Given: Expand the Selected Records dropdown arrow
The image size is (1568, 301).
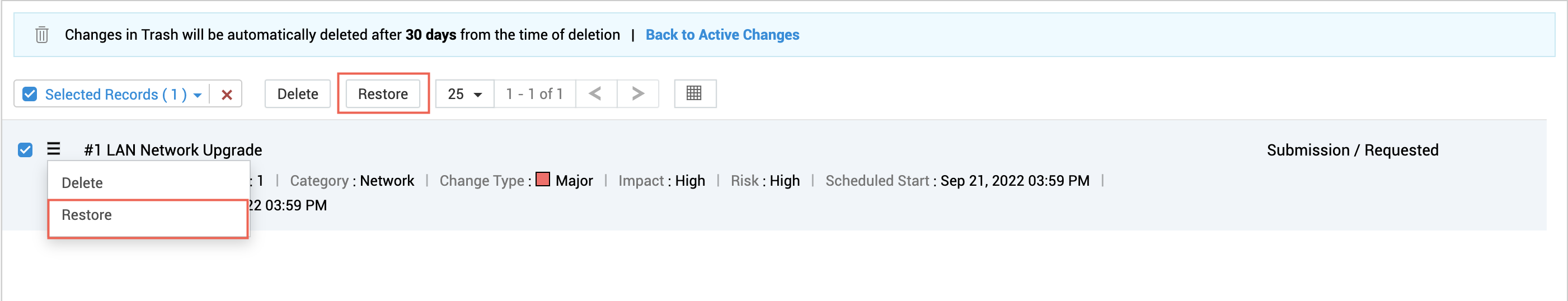Looking at the screenshot, I should pos(197,96).
